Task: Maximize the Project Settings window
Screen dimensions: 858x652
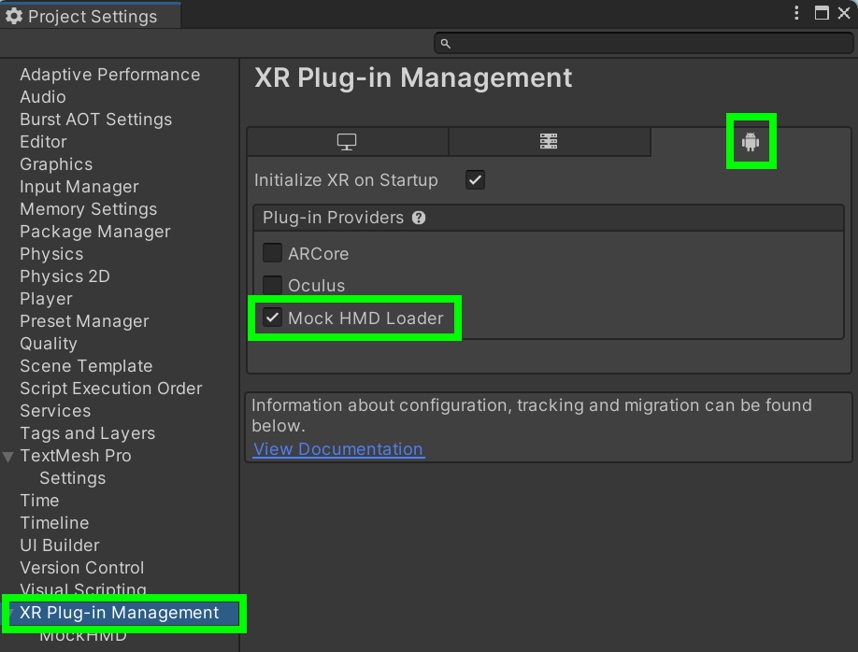Action: click(x=822, y=13)
